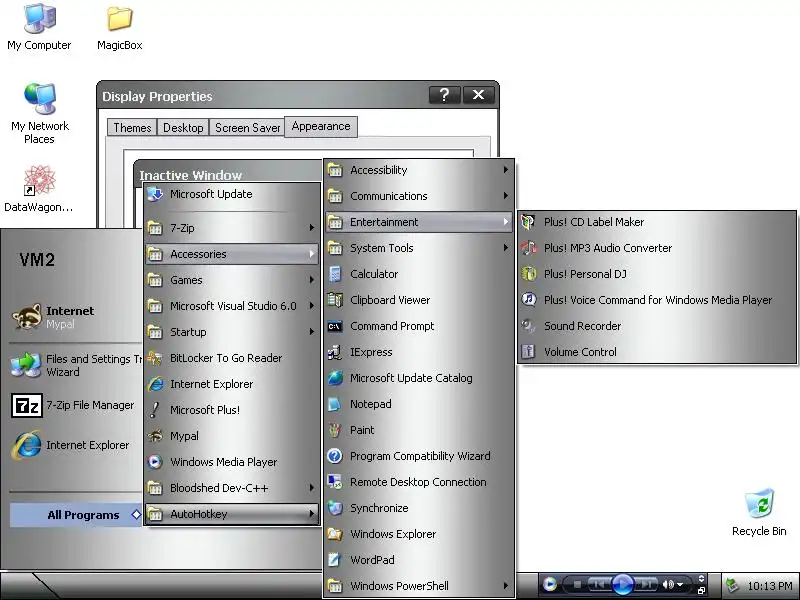800x600 pixels.
Task: Expand the 7-Zip submenu
Action: click(232, 228)
